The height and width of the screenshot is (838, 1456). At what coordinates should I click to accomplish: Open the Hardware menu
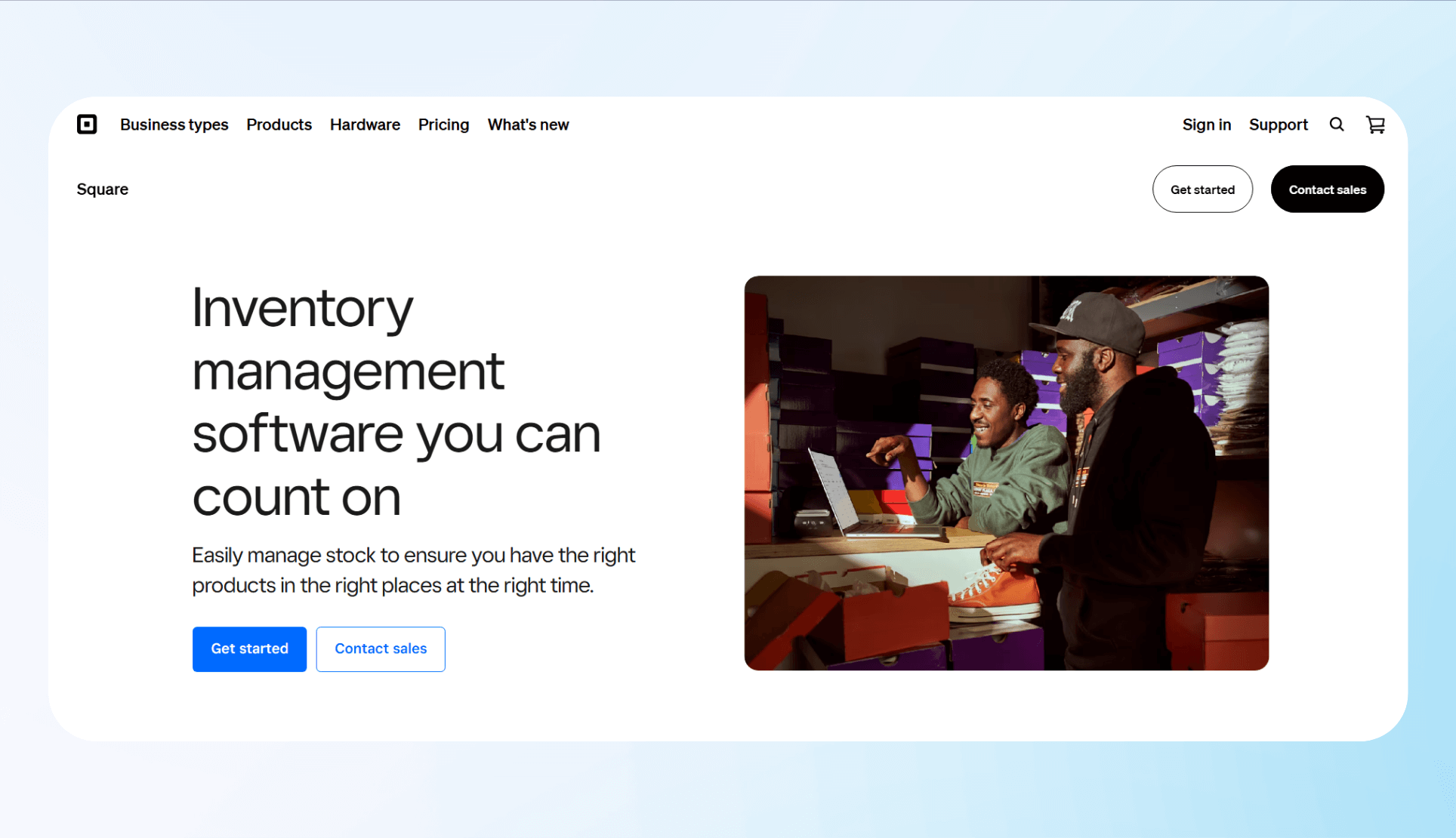point(365,125)
